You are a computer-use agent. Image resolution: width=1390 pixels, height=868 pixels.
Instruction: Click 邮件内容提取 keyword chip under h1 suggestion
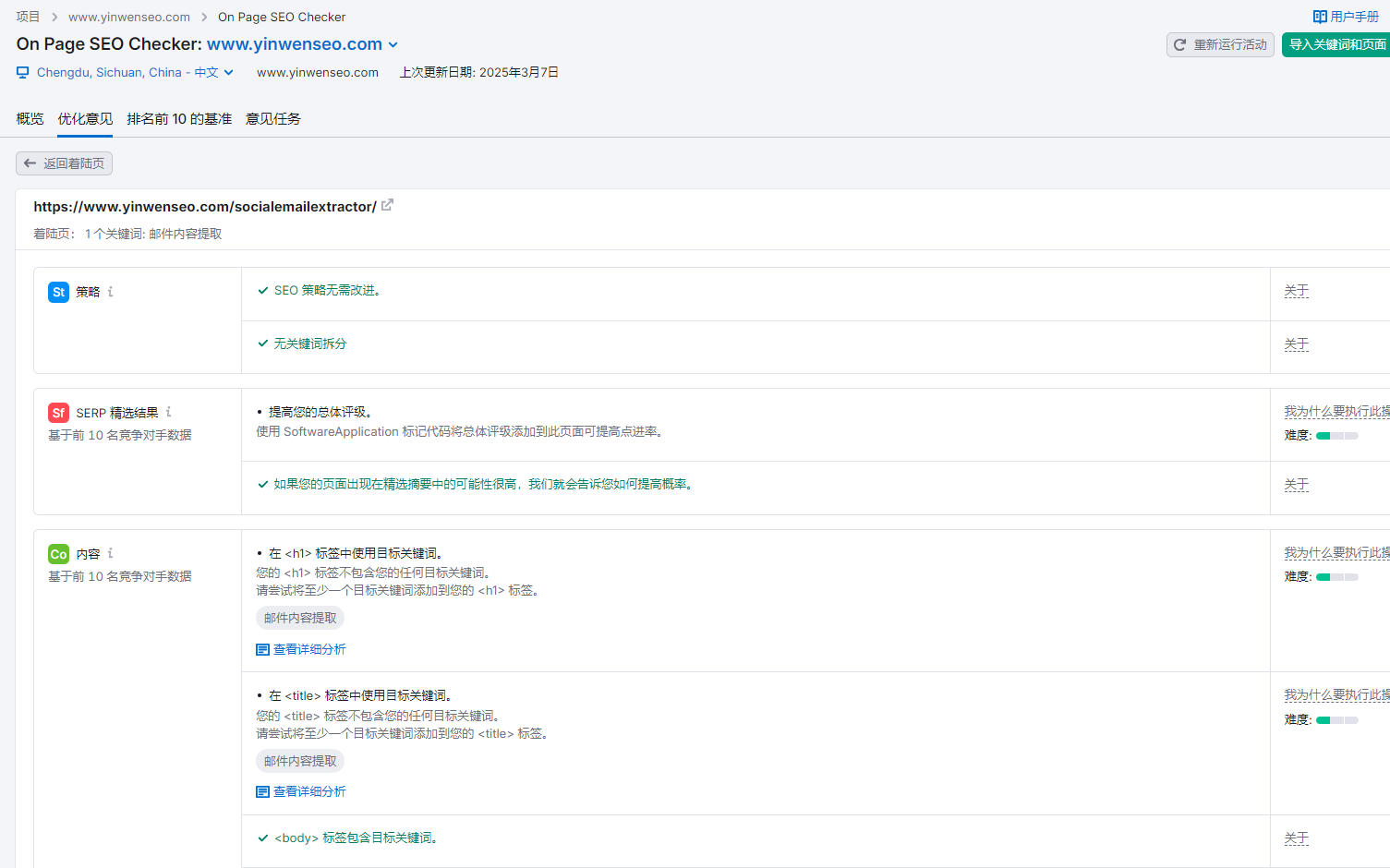(300, 618)
